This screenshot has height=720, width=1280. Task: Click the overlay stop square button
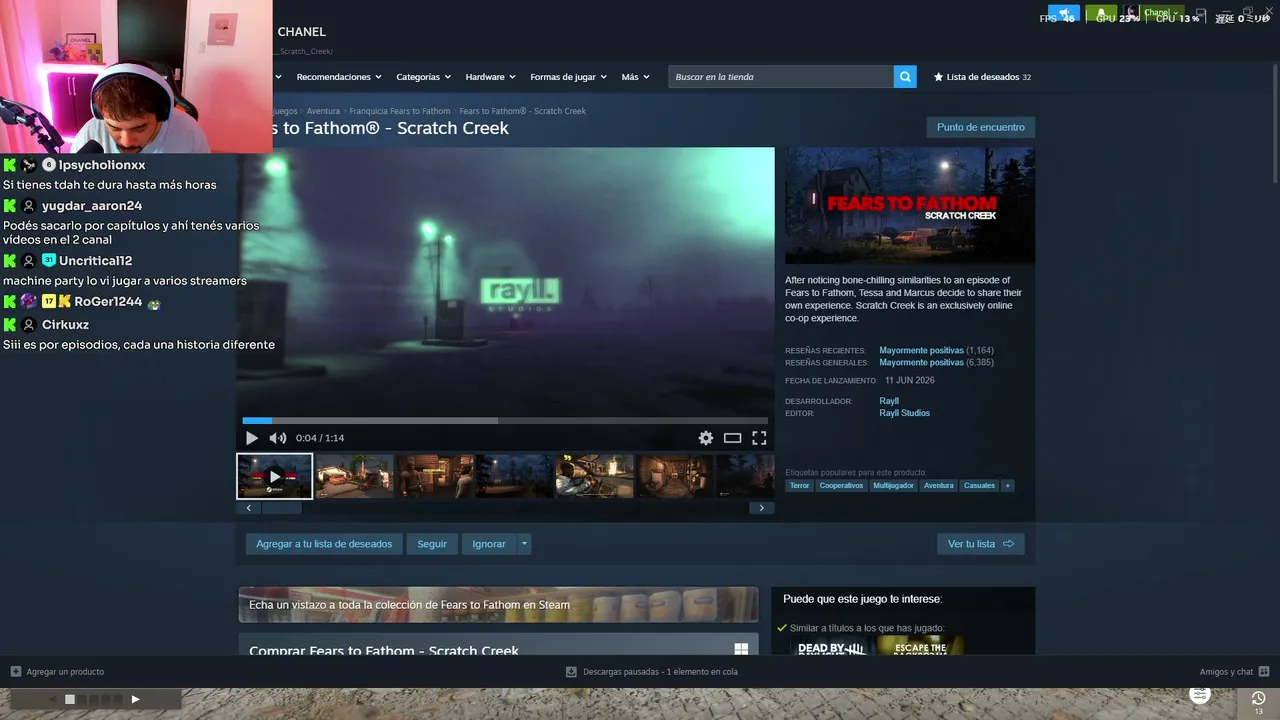pyautogui.click(x=70, y=699)
